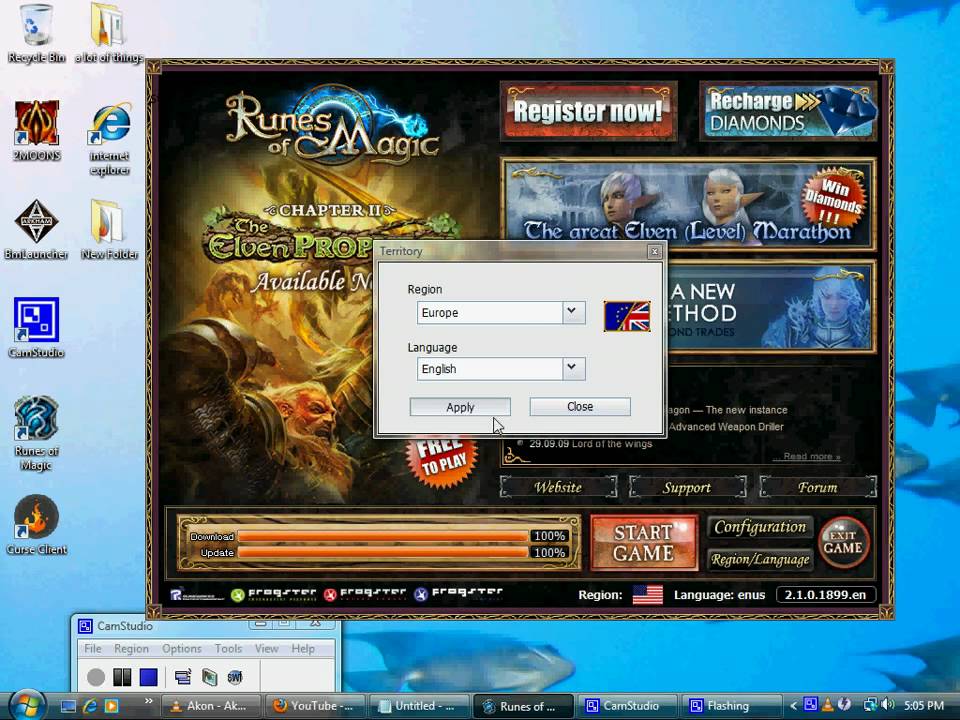Switch to CamStudio taskbar button
The height and width of the screenshot is (720, 960).
click(x=628, y=706)
